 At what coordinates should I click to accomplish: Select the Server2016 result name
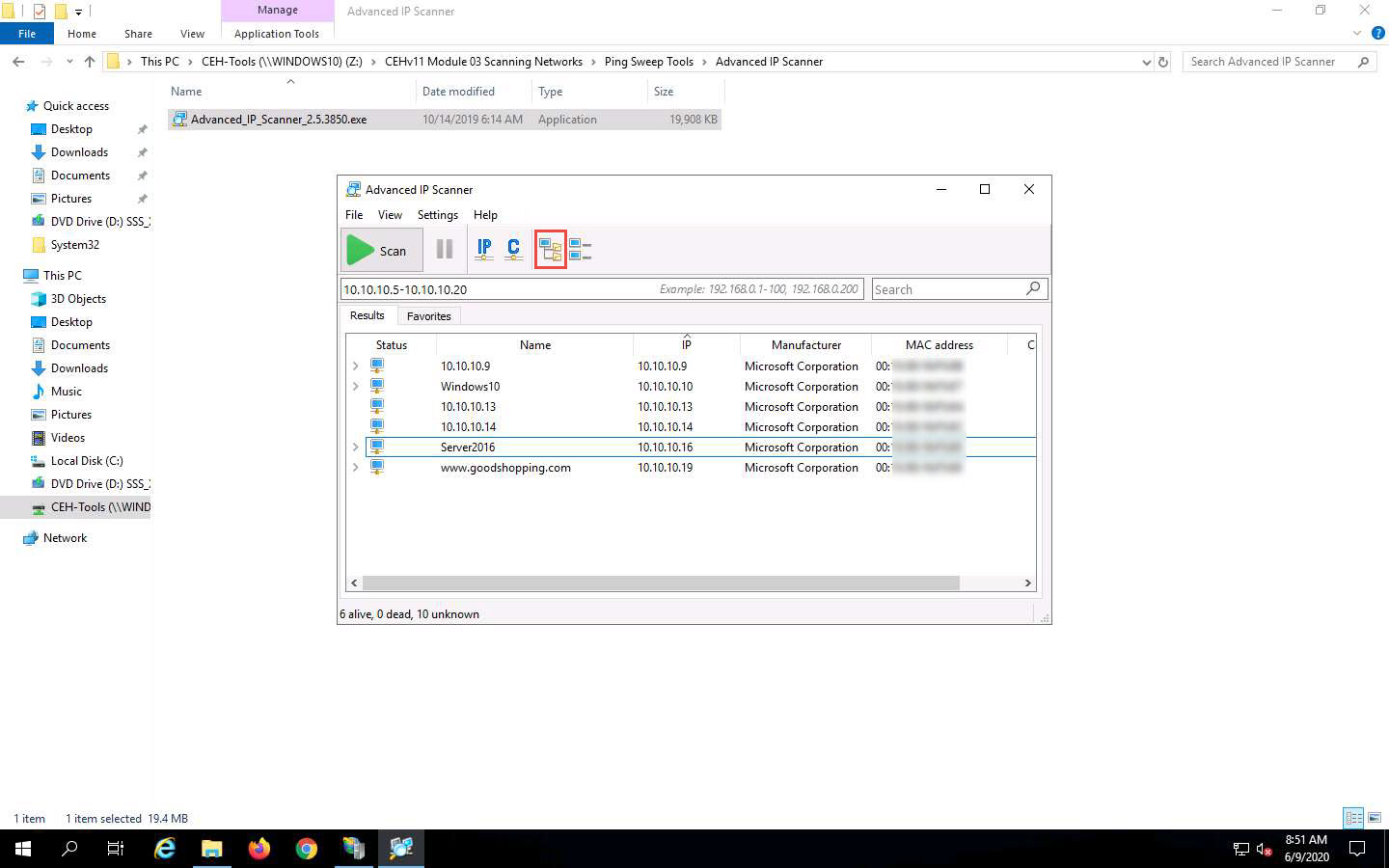[468, 448]
